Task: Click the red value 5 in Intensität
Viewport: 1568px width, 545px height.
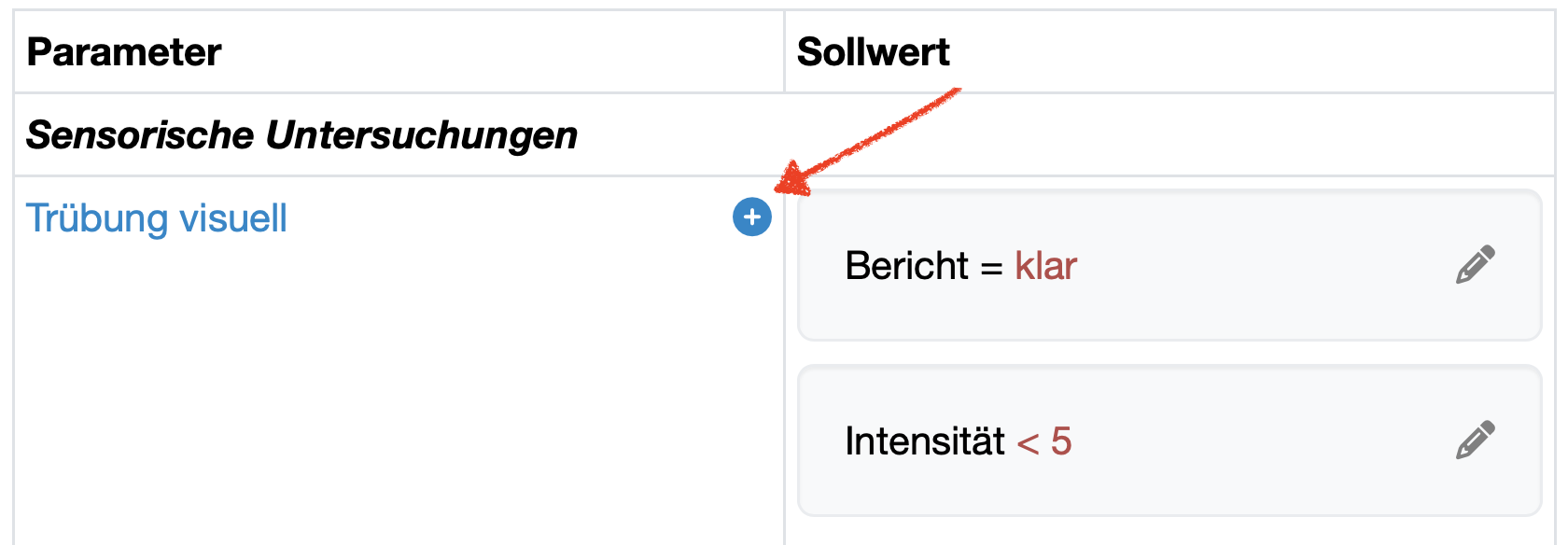Action: click(1061, 441)
